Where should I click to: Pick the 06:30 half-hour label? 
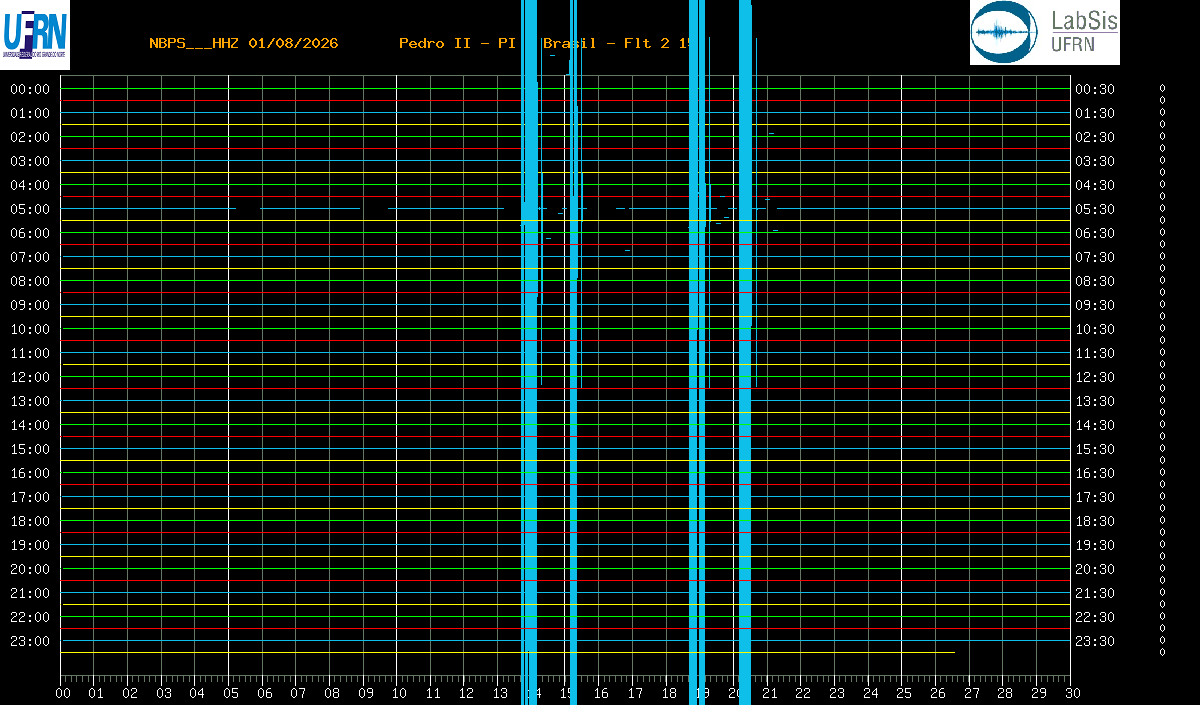[x=1095, y=233]
